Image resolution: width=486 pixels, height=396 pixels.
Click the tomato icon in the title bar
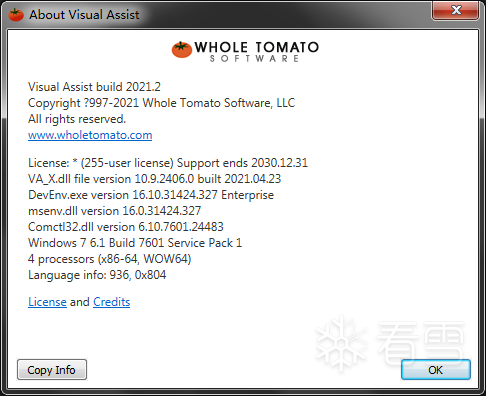pyautogui.click(x=16, y=15)
